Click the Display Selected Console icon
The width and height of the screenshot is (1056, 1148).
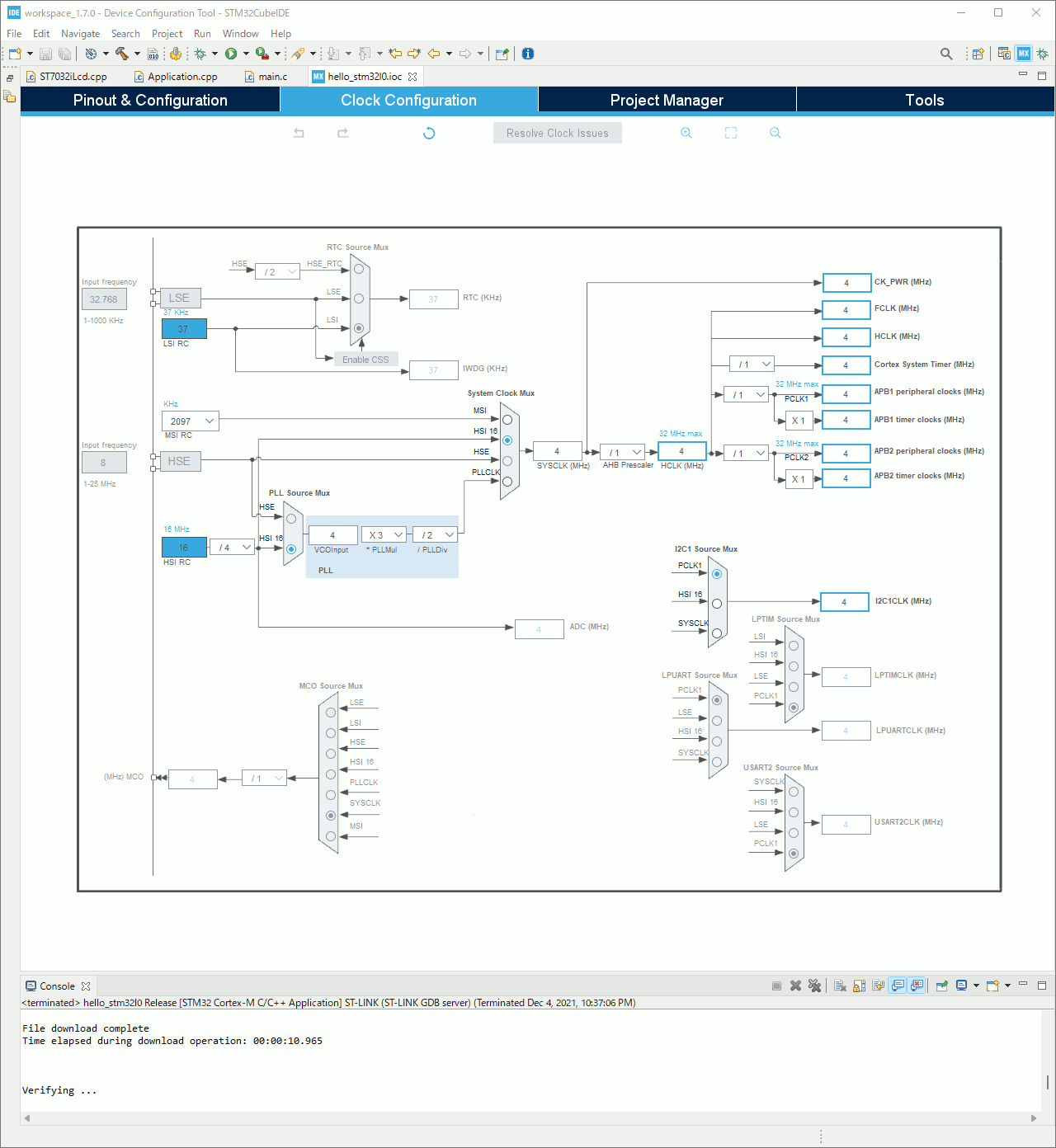(961, 986)
